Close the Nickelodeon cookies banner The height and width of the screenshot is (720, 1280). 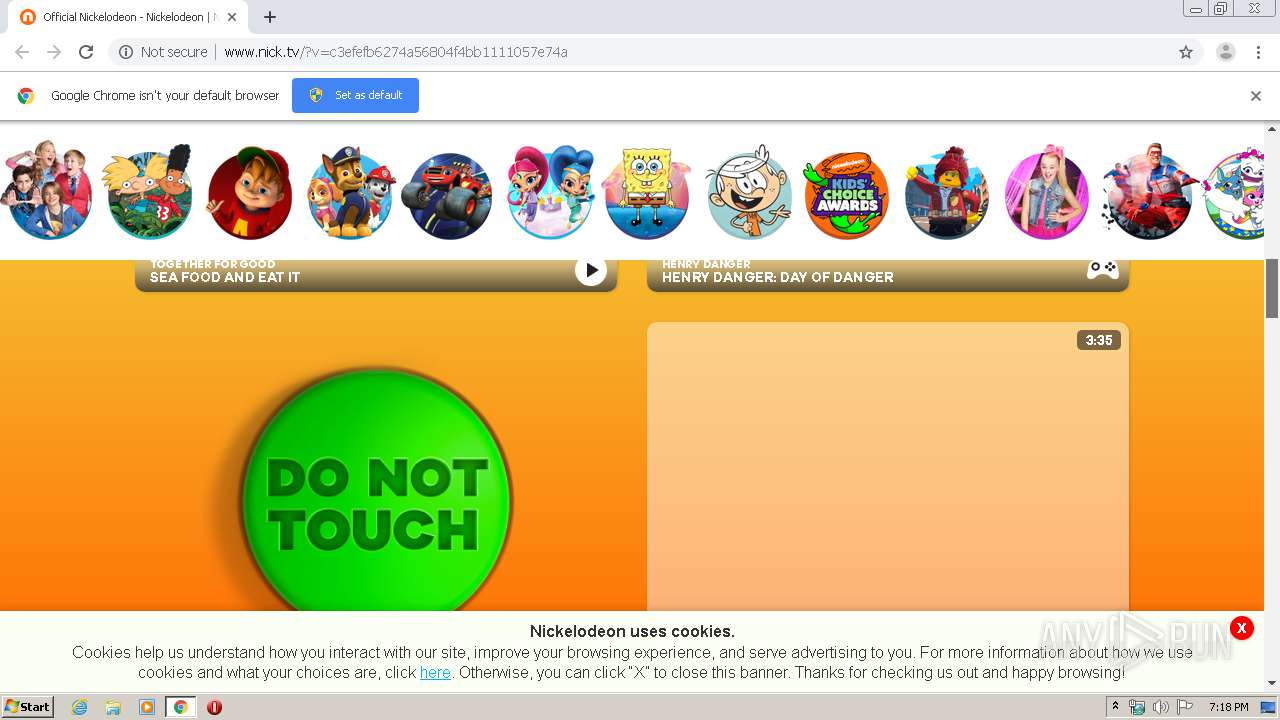[1241, 628]
